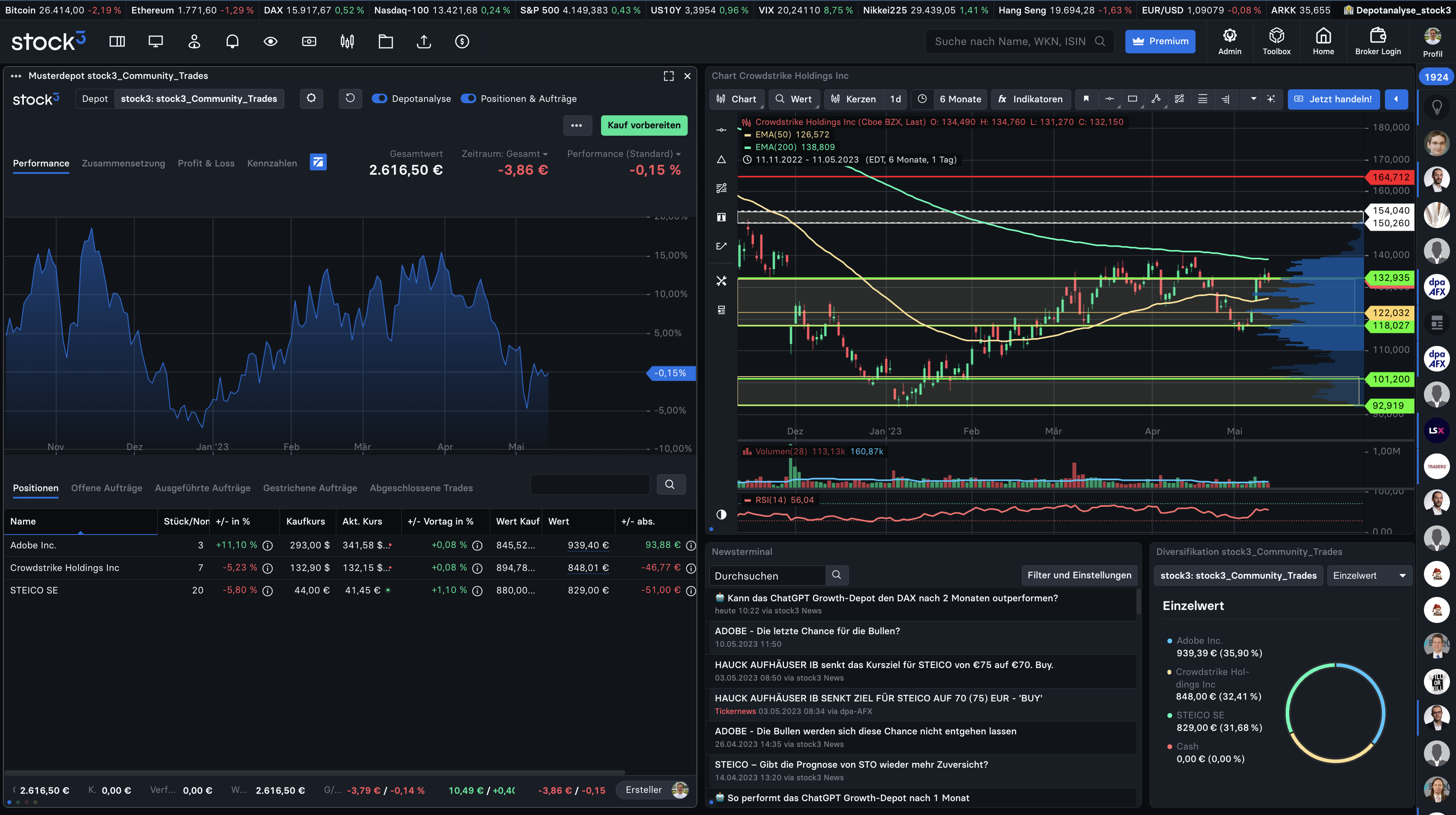Click the three-dots button beside Kauf vorbereiten
Image resolution: width=1456 pixels, height=815 pixels.
tap(577, 126)
